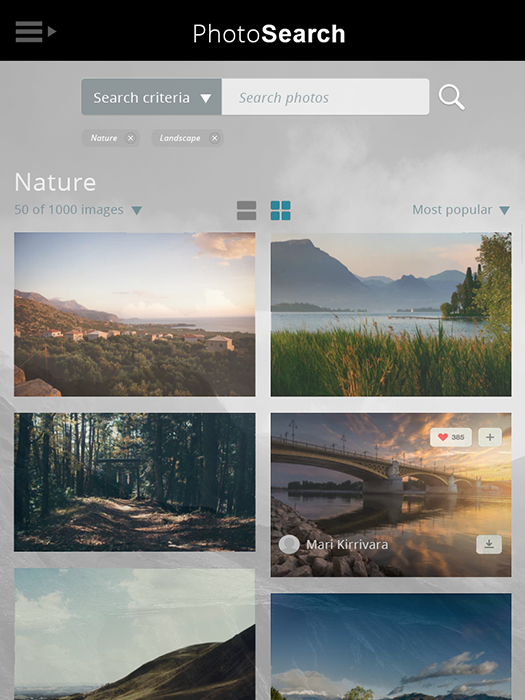Add bridge photo with plus icon
525x700 pixels.
click(490, 437)
